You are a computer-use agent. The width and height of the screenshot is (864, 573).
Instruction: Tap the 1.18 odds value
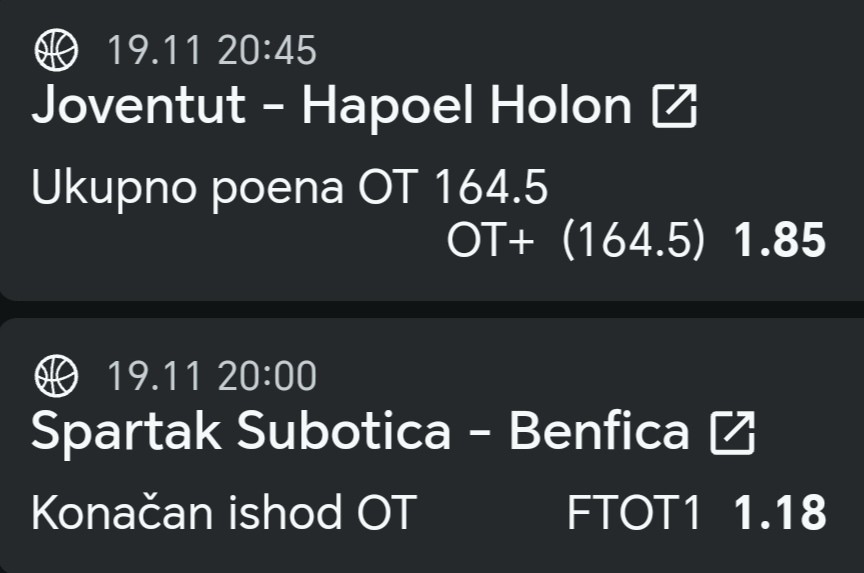(780, 513)
